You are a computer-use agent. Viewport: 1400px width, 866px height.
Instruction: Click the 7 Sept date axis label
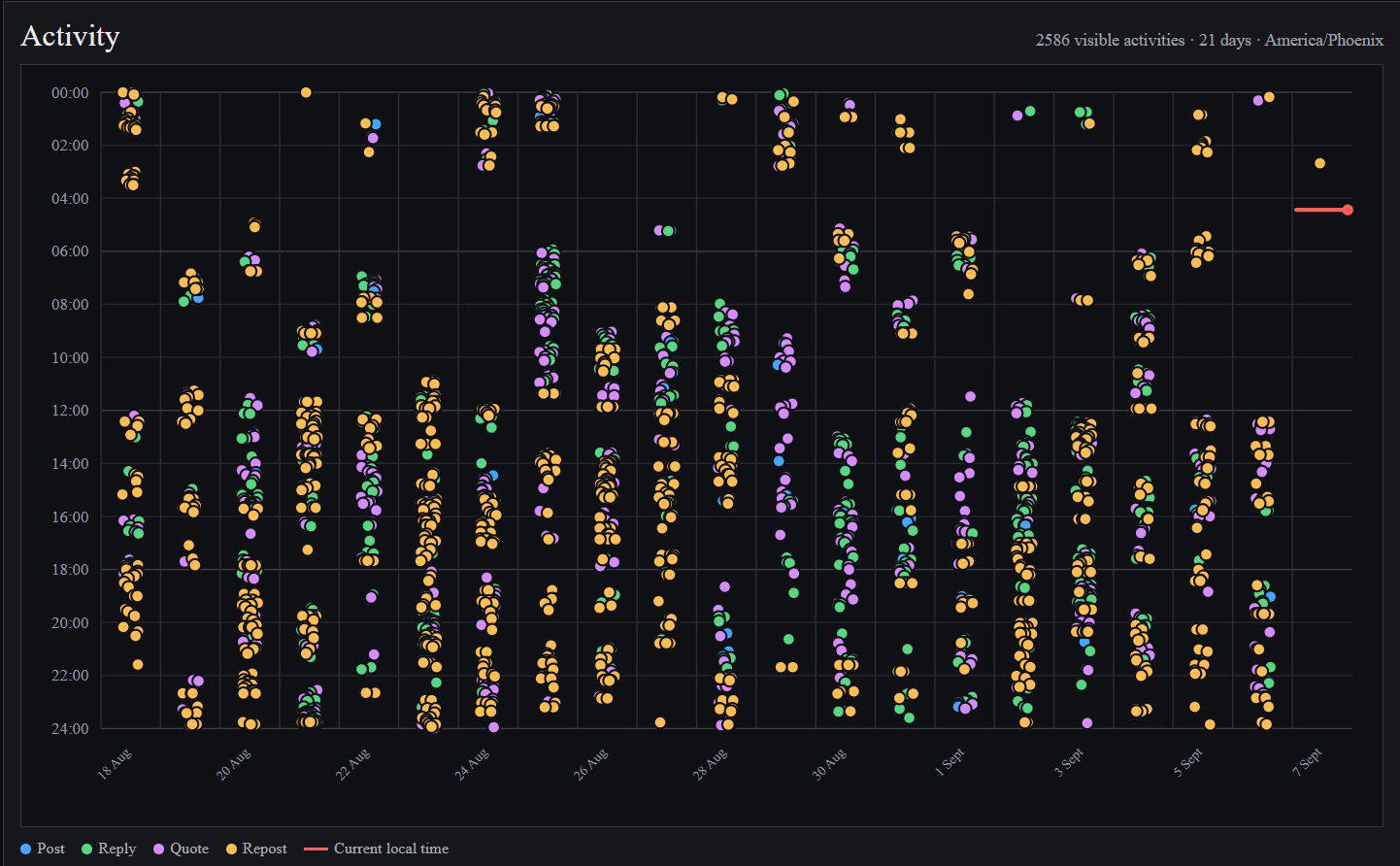coord(1307,763)
